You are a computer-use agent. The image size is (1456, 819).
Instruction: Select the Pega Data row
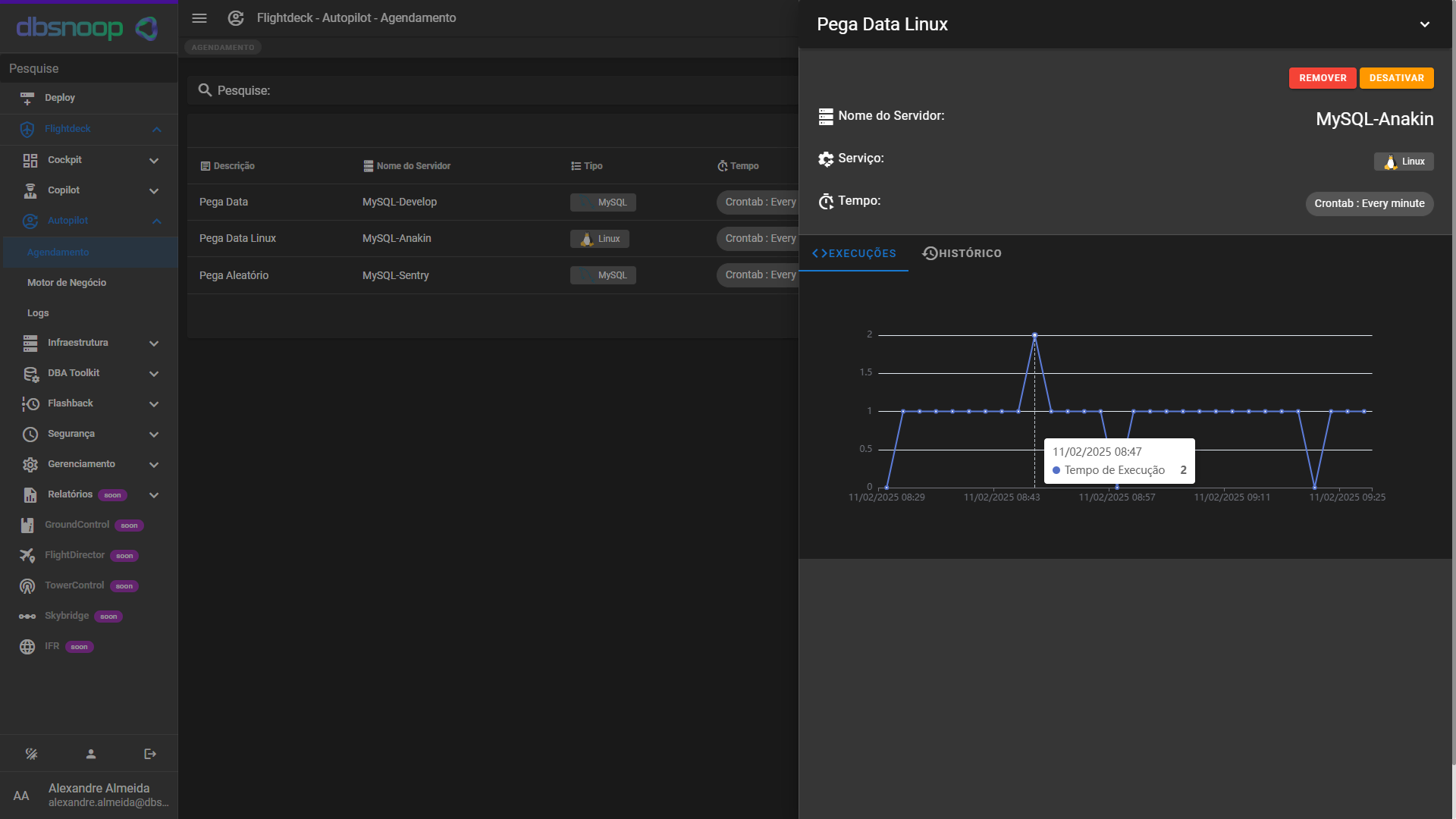tap(493, 202)
